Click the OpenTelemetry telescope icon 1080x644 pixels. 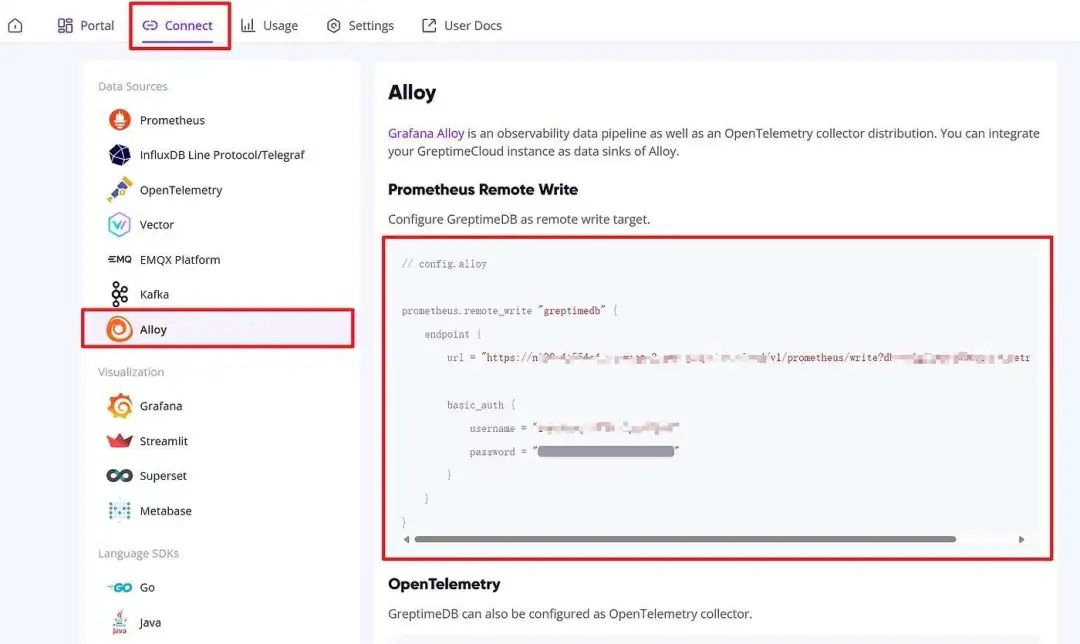click(x=119, y=189)
